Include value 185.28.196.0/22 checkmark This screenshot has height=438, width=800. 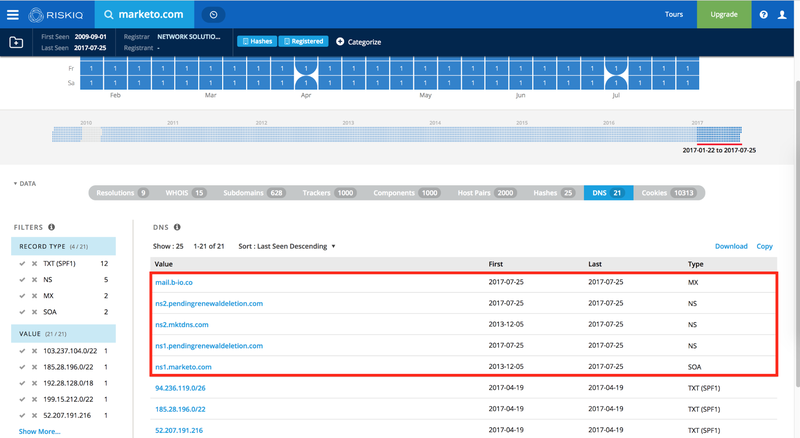[x=22, y=367]
